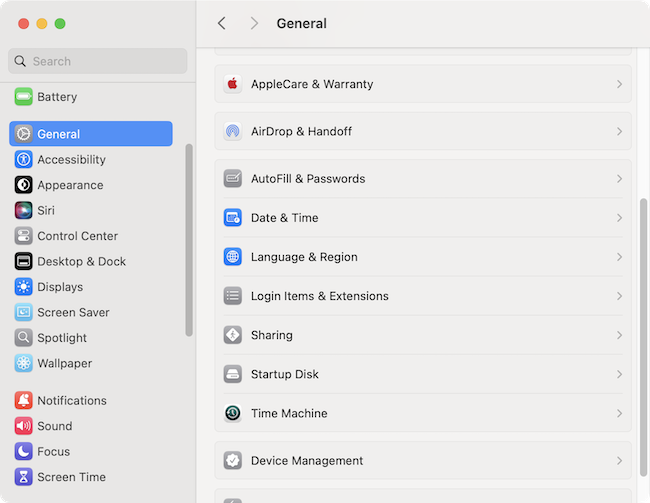Click the AppleCare & Warranty Apple icon

click(x=233, y=84)
